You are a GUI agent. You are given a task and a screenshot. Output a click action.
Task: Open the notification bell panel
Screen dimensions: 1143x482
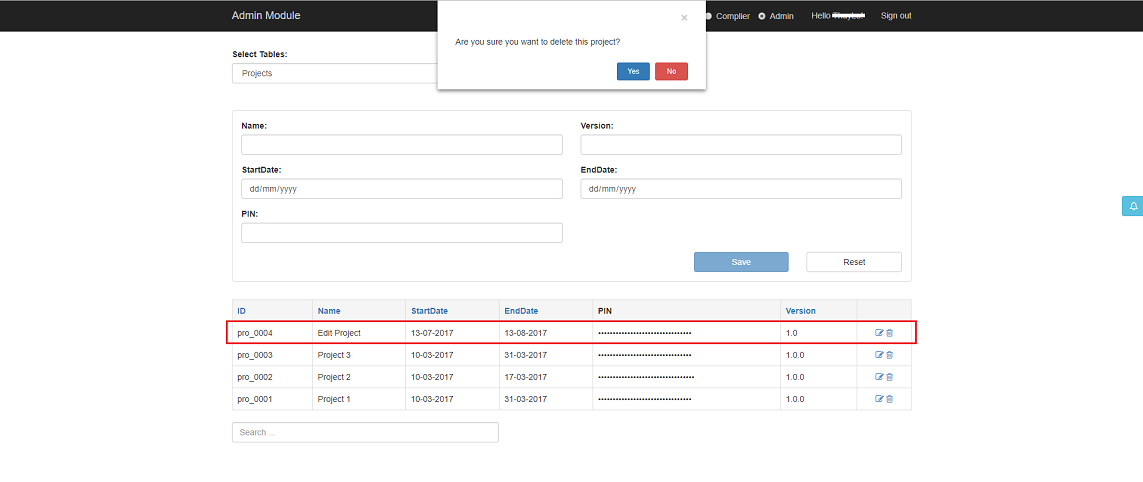tap(1133, 206)
